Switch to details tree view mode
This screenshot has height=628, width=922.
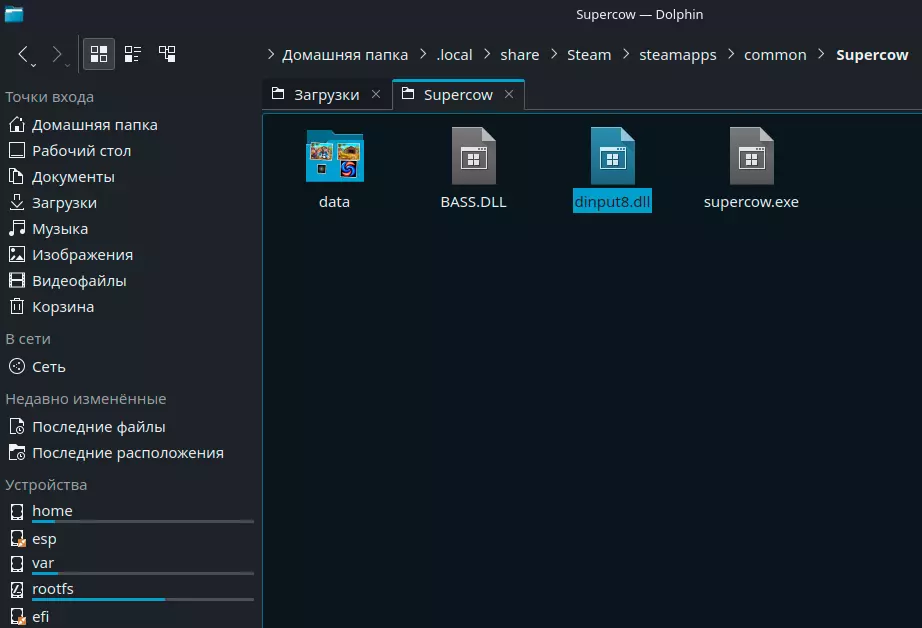coord(167,54)
